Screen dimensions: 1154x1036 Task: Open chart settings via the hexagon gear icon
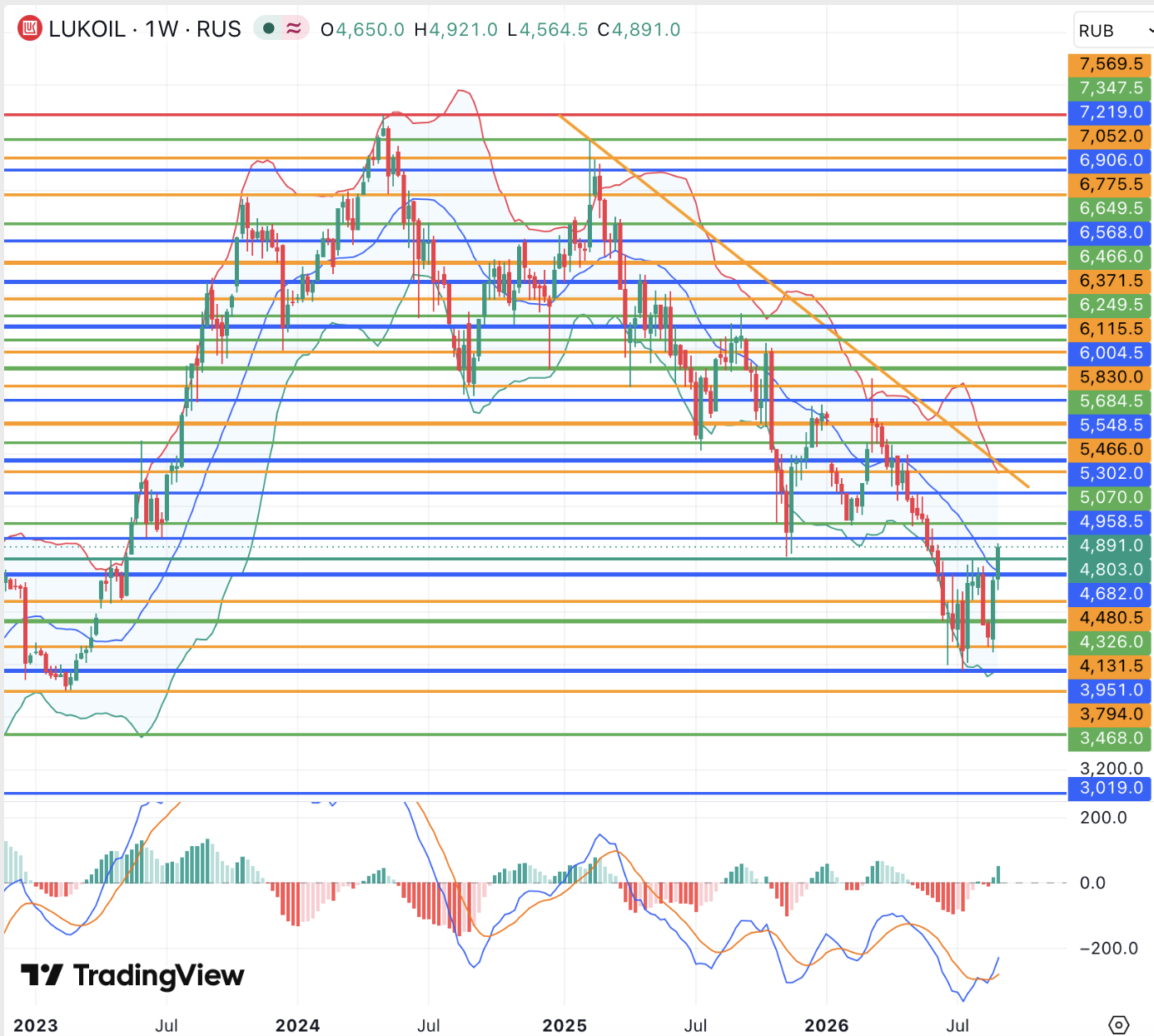[1119, 1024]
